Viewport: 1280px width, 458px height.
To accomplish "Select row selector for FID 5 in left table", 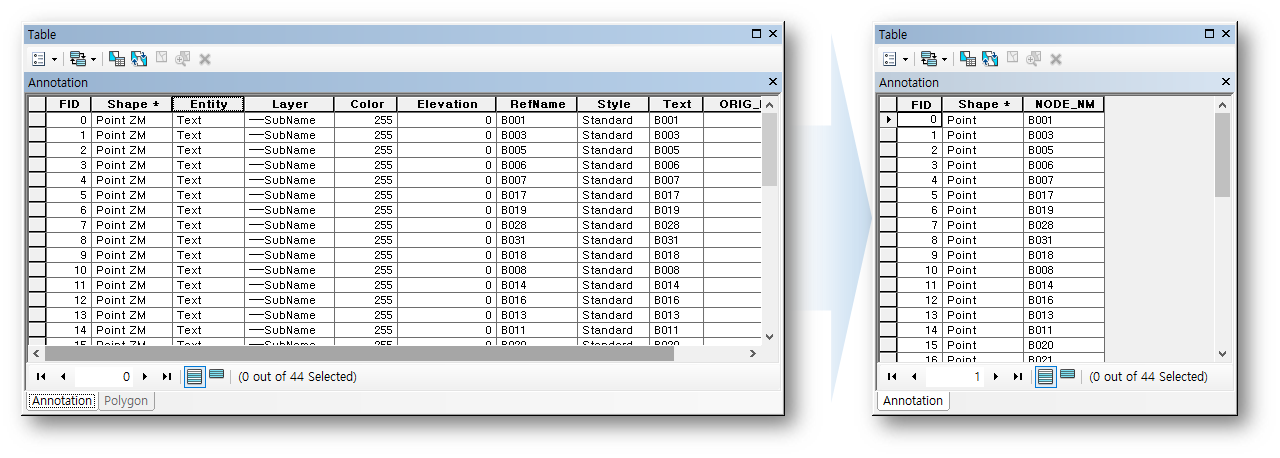I will point(37,195).
